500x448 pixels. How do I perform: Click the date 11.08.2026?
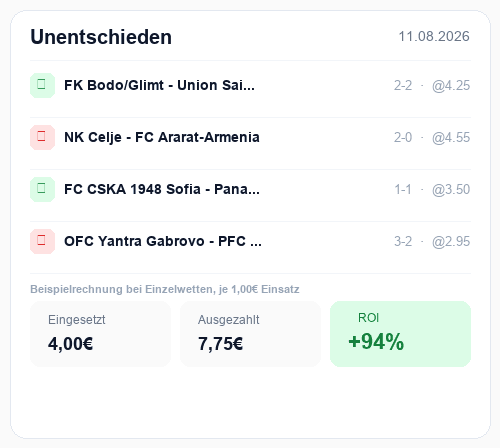(434, 36)
